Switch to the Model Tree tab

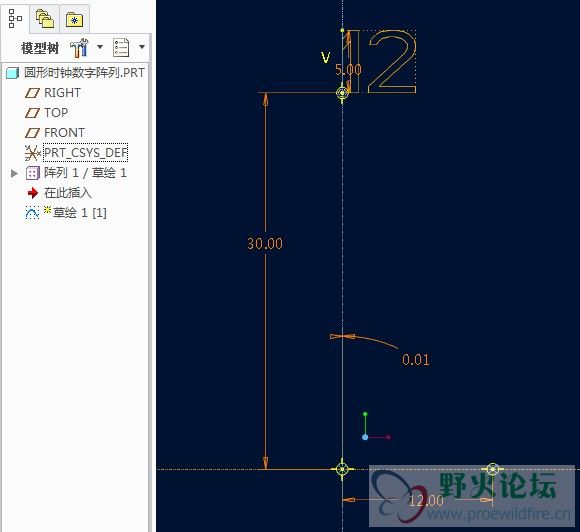[x=16, y=19]
